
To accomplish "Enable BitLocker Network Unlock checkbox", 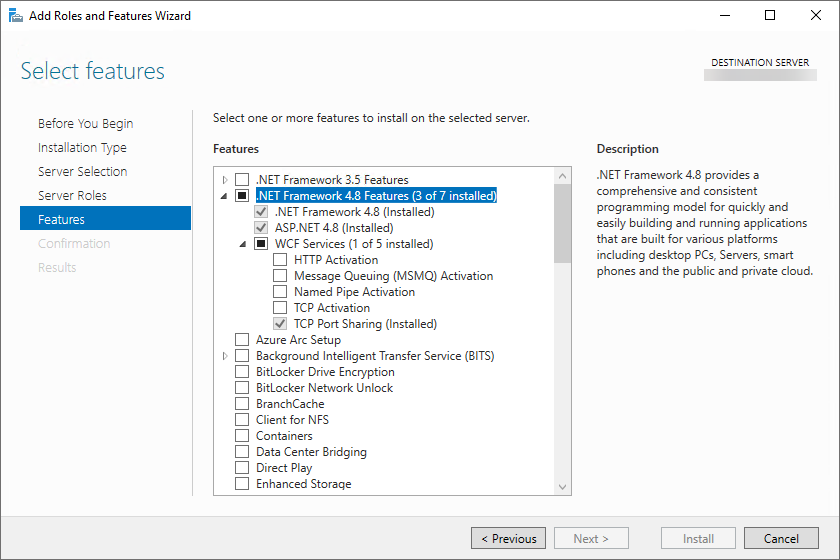I will 242,388.
